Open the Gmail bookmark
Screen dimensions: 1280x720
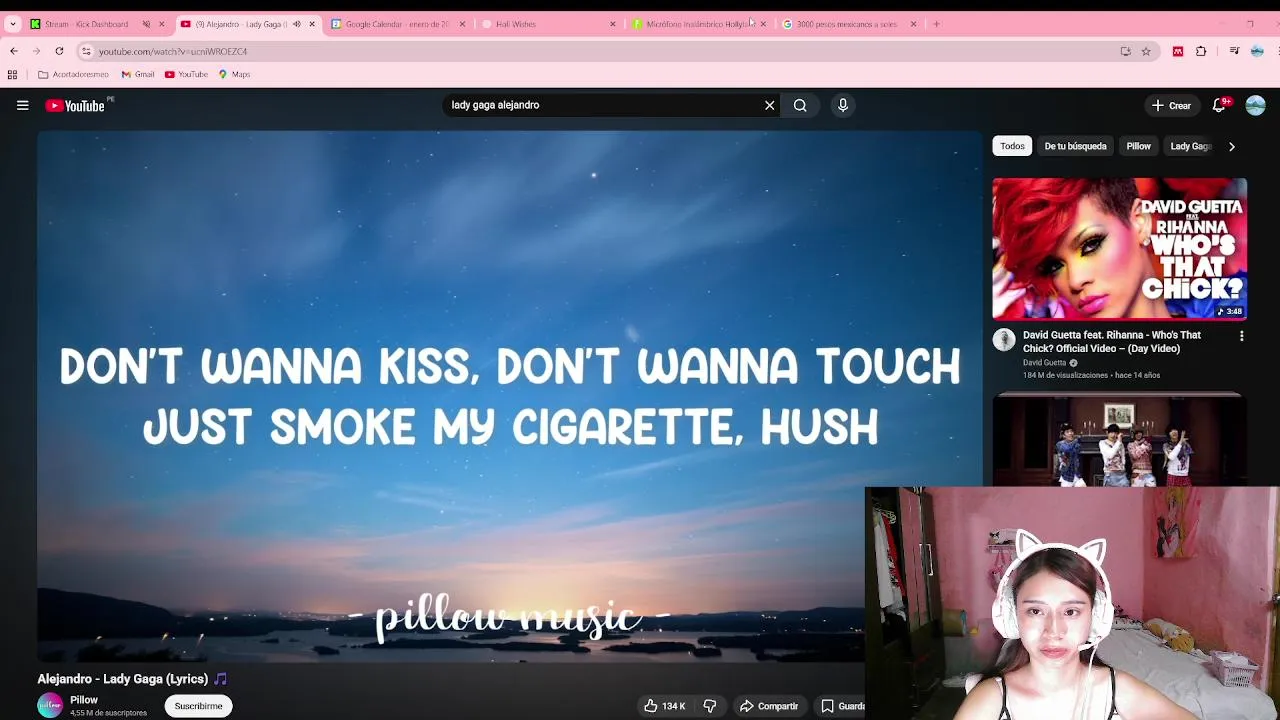pos(138,74)
